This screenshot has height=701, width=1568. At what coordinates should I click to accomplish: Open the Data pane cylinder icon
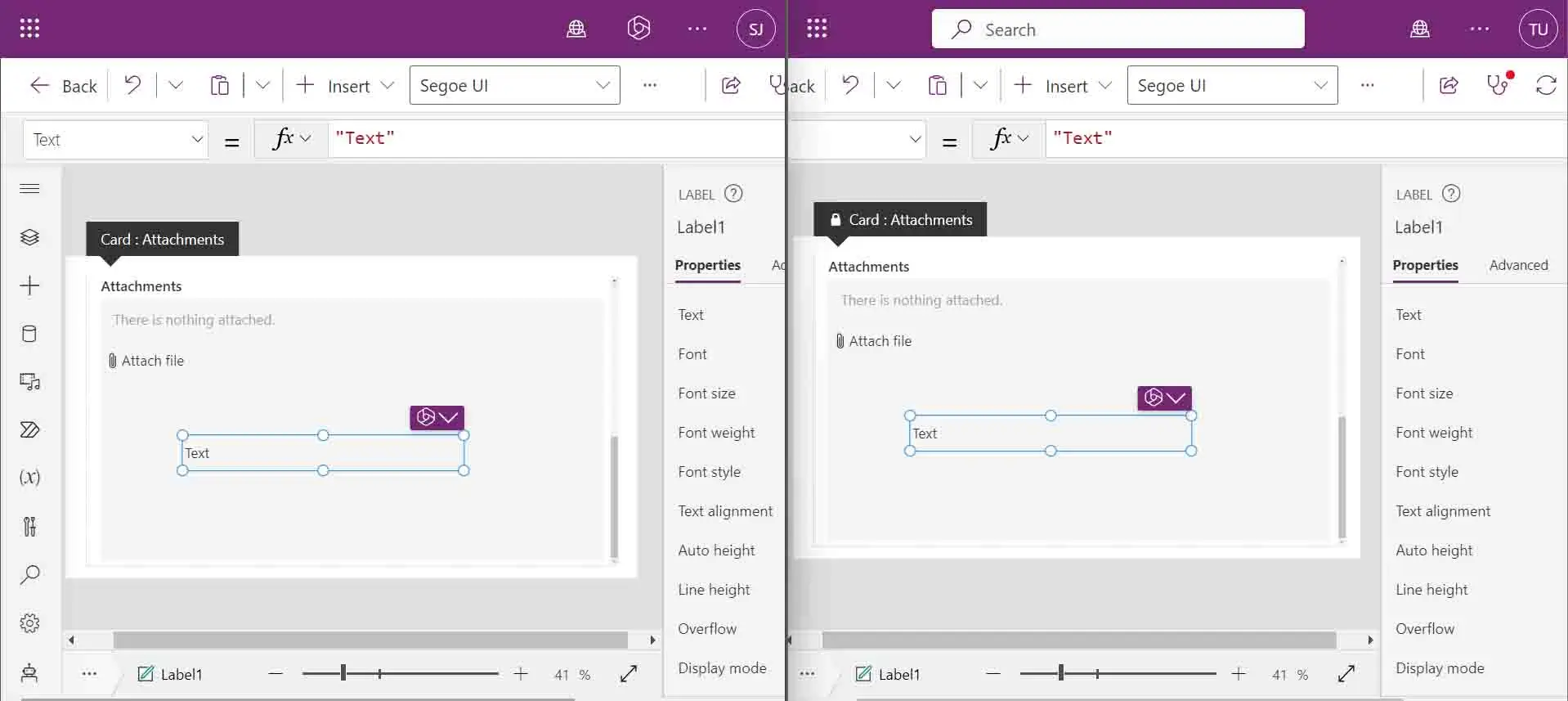[29, 334]
